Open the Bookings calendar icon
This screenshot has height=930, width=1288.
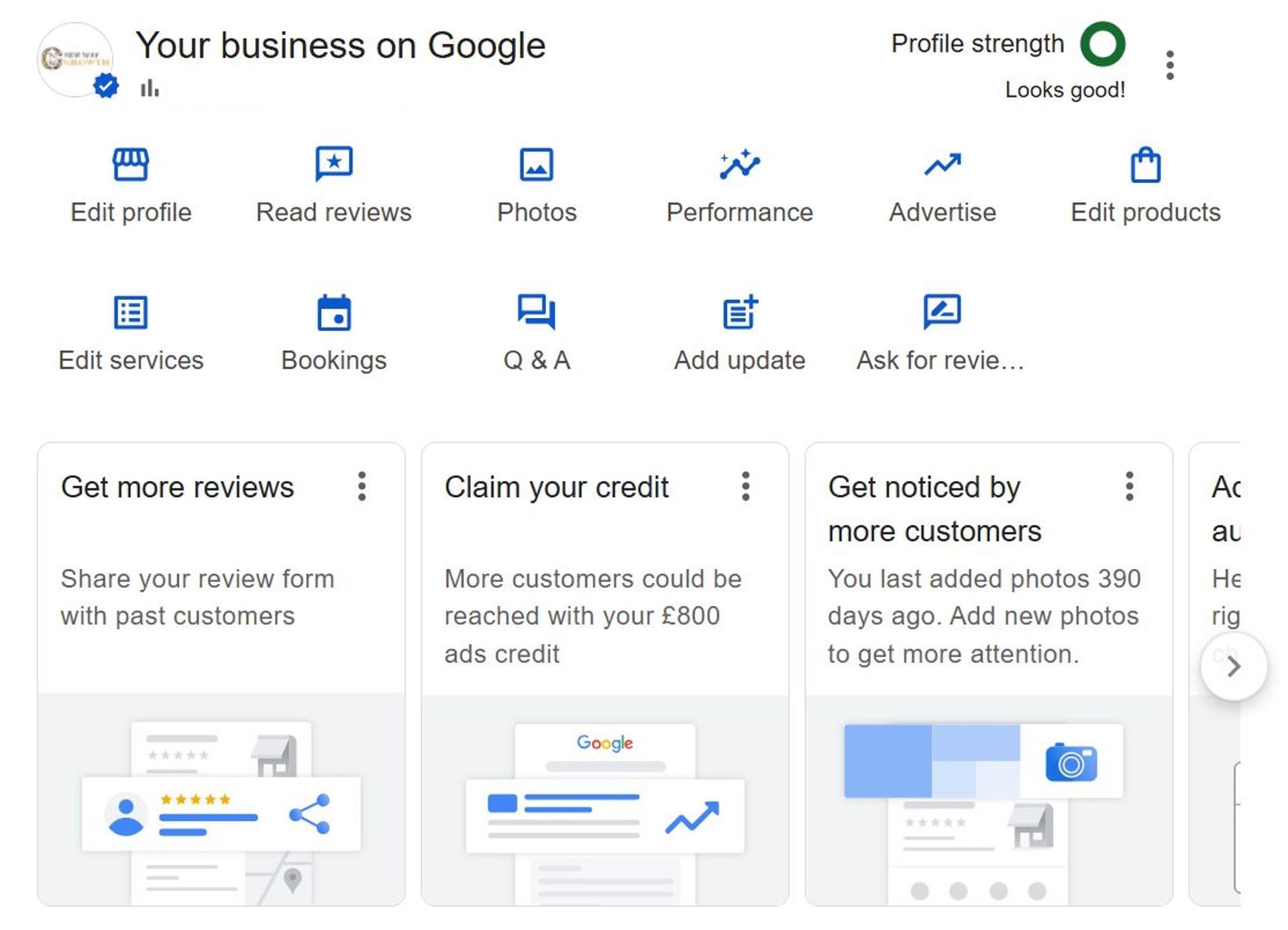334,313
